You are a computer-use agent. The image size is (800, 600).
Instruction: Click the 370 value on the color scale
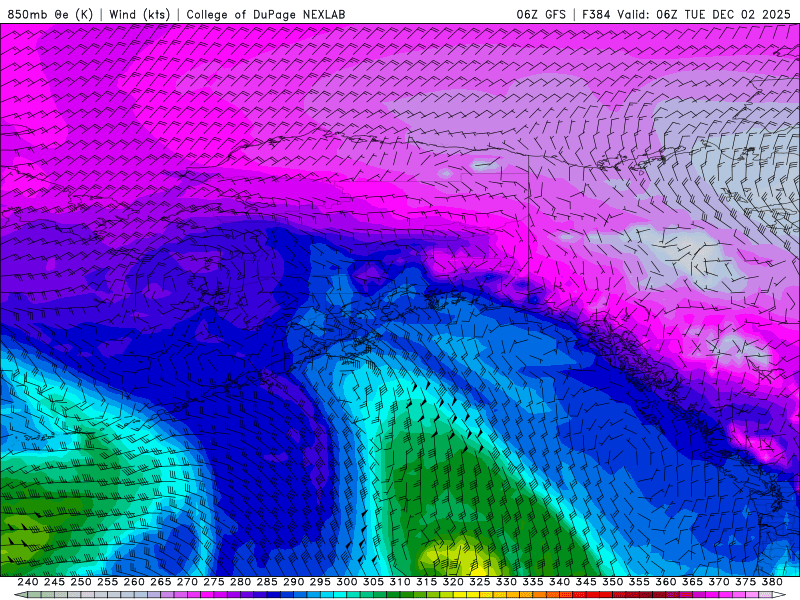(718, 582)
